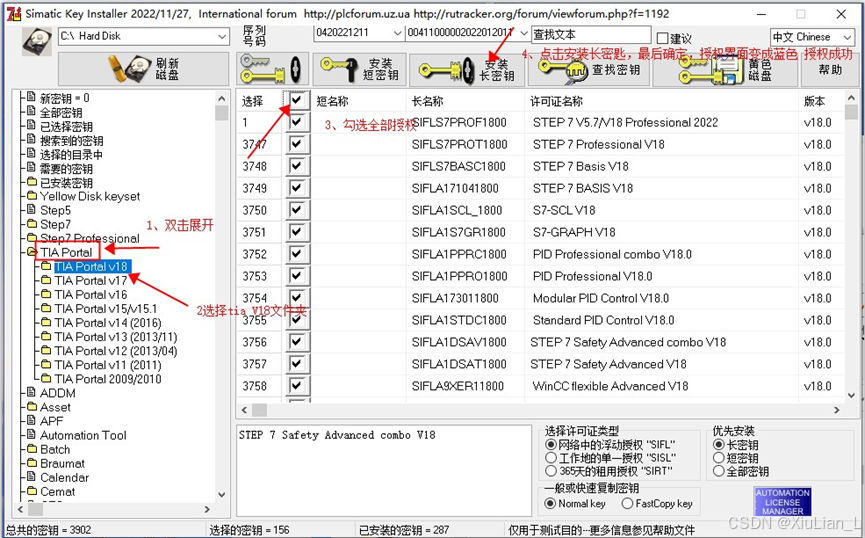Image resolution: width=865 pixels, height=538 pixels.
Task: Select the Normal key radio
Action: coord(550,503)
